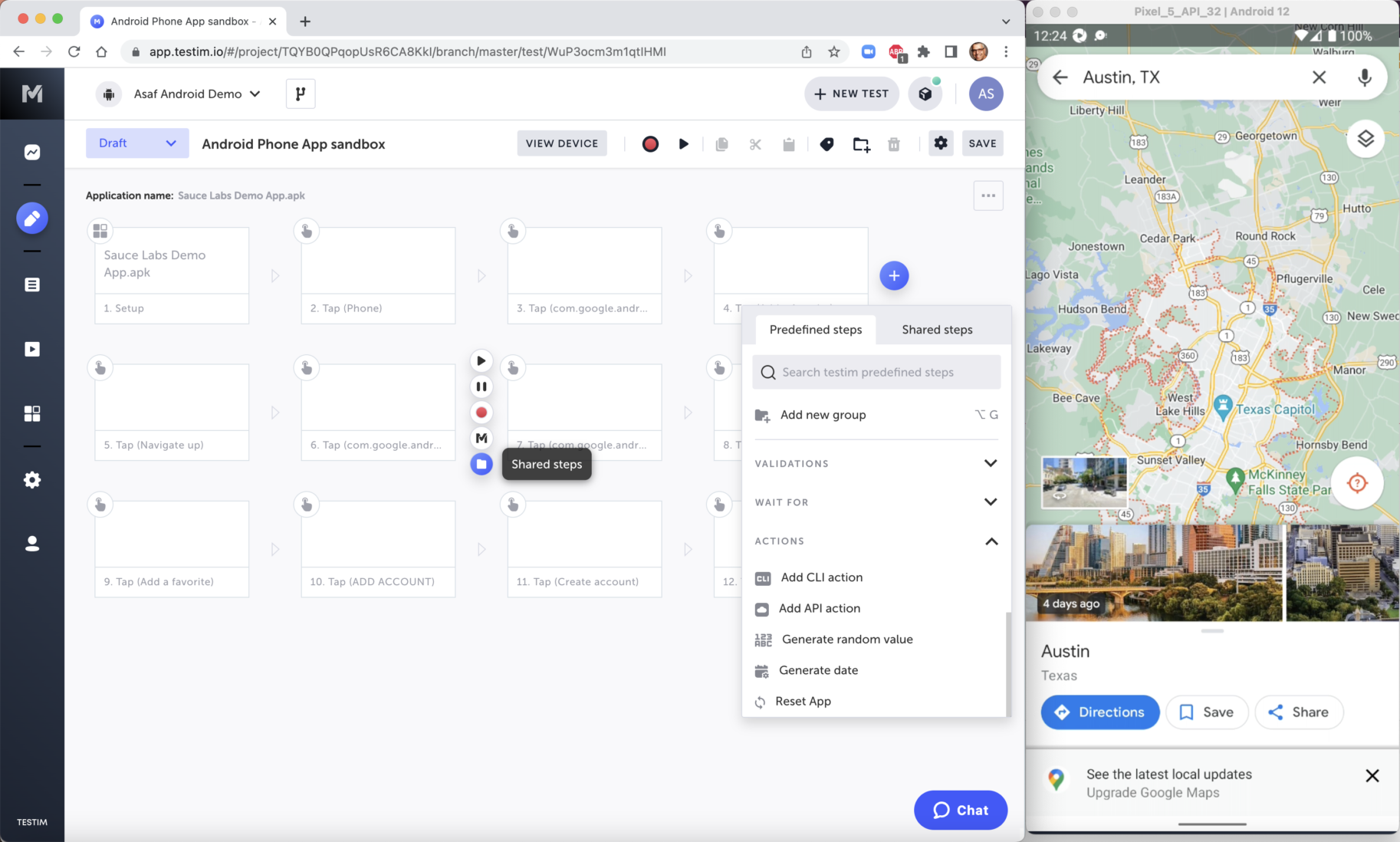
Task: Open test settings with the gear icon
Action: (x=941, y=143)
